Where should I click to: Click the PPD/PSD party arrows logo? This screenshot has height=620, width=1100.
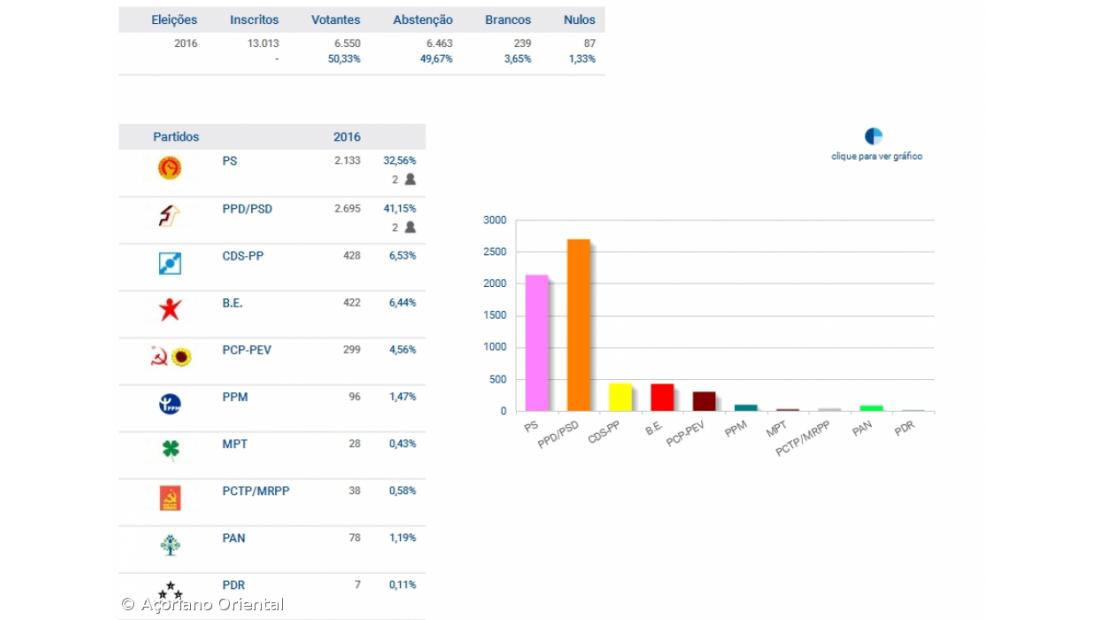click(170, 215)
